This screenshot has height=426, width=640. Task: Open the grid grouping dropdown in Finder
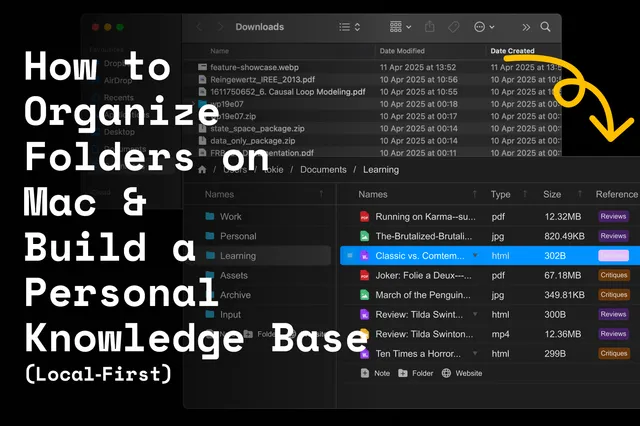pyautogui.click(x=400, y=27)
